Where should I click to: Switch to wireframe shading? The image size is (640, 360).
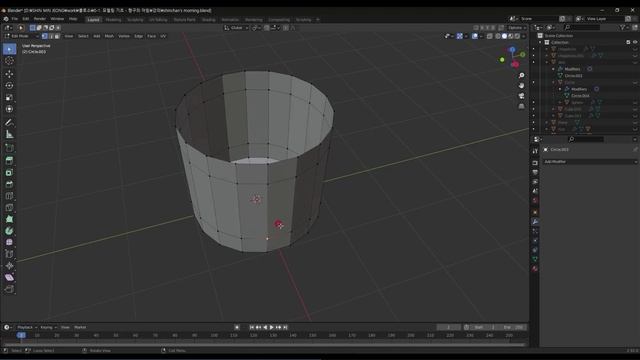(x=498, y=36)
